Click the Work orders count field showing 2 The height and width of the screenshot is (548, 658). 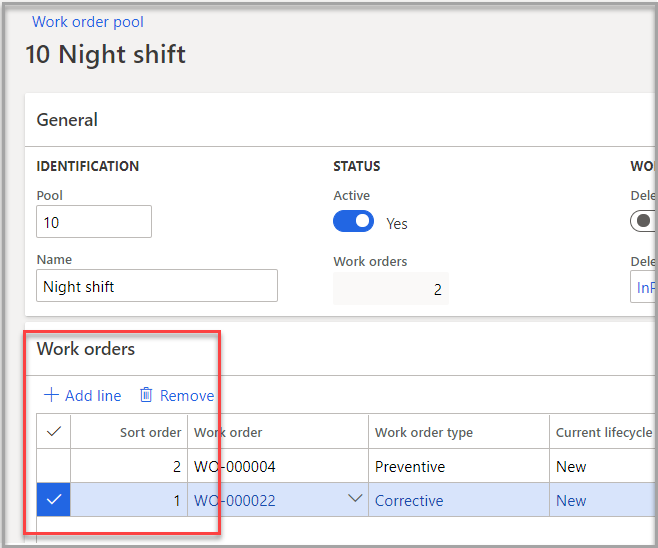point(391,289)
